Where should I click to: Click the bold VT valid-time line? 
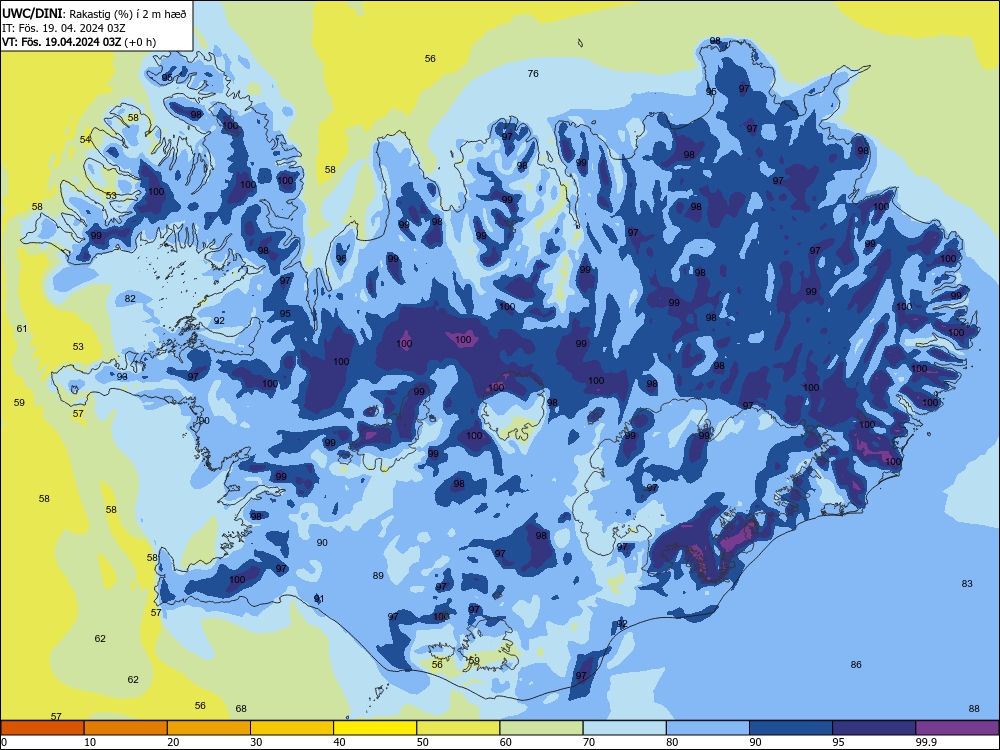click(x=79, y=42)
